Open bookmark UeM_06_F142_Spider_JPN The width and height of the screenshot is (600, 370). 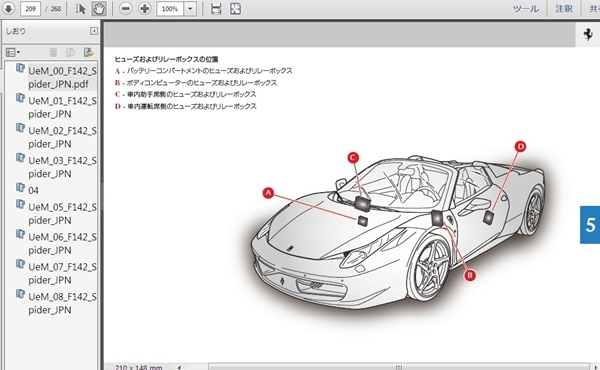(62, 243)
